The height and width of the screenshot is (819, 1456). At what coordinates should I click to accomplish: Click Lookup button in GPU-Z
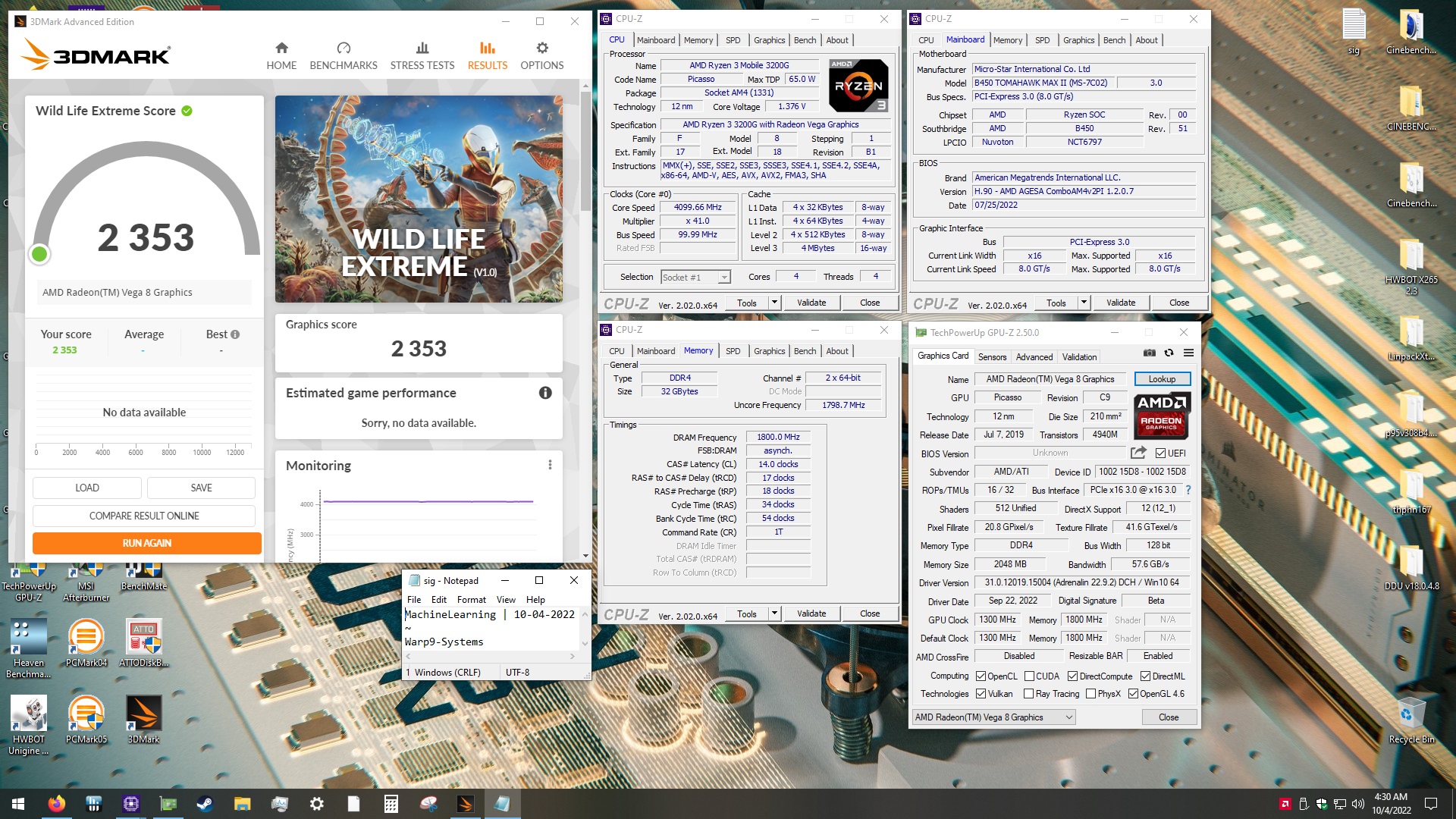point(1162,379)
